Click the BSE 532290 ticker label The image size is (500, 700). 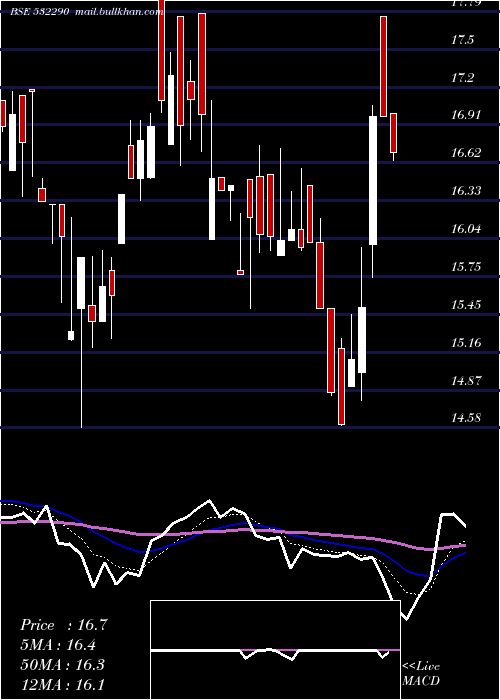pos(39,12)
